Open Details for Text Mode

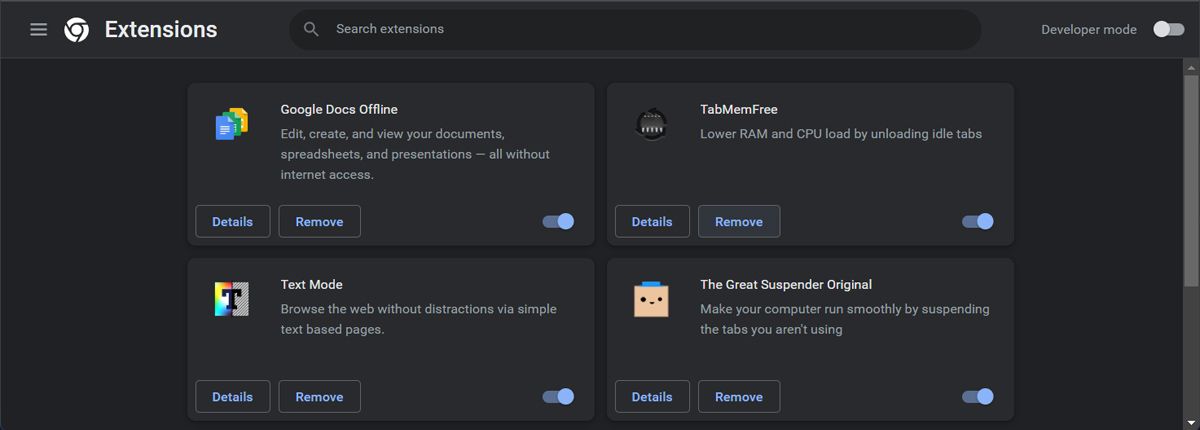tap(233, 397)
